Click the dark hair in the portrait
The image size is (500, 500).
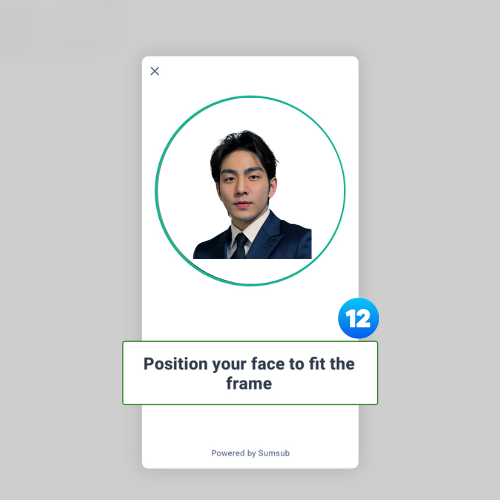click(x=243, y=148)
